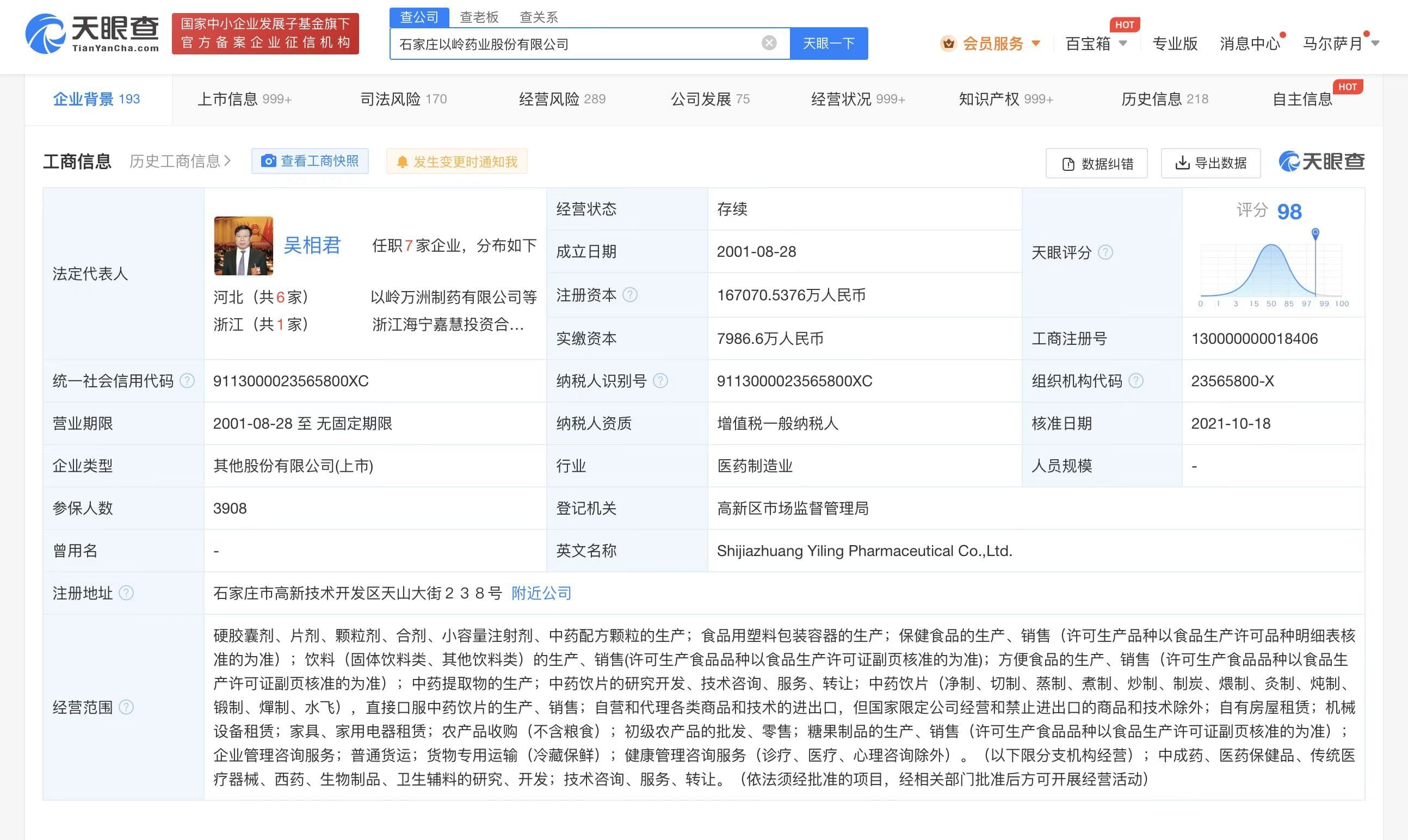Open 吴相君 legal representative link
The height and width of the screenshot is (840, 1408).
tap(312, 245)
